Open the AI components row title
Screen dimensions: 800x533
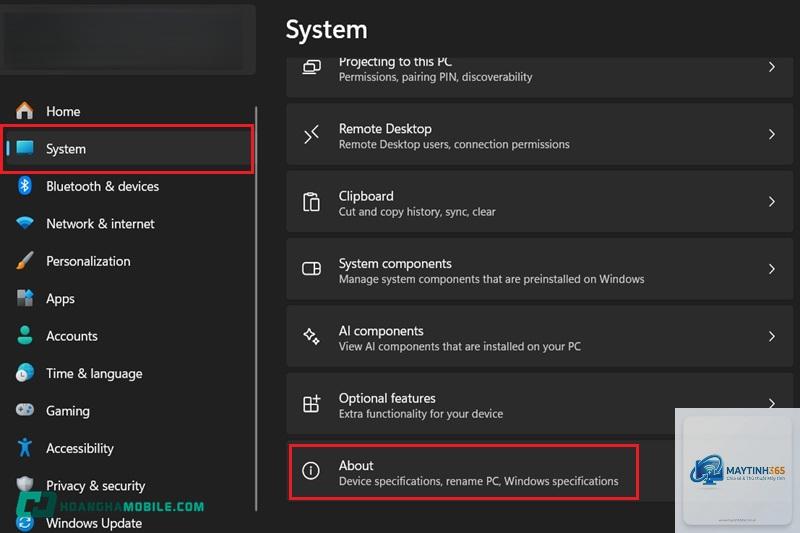(x=381, y=331)
